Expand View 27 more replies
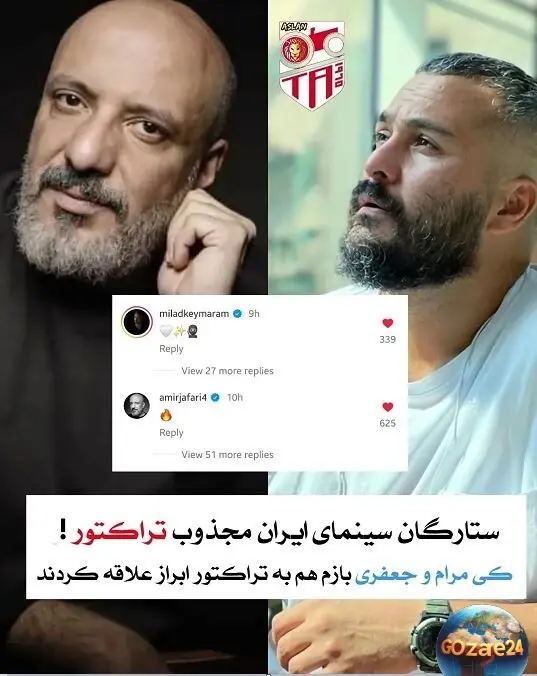This screenshot has height=676, width=537. [x=227, y=371]
